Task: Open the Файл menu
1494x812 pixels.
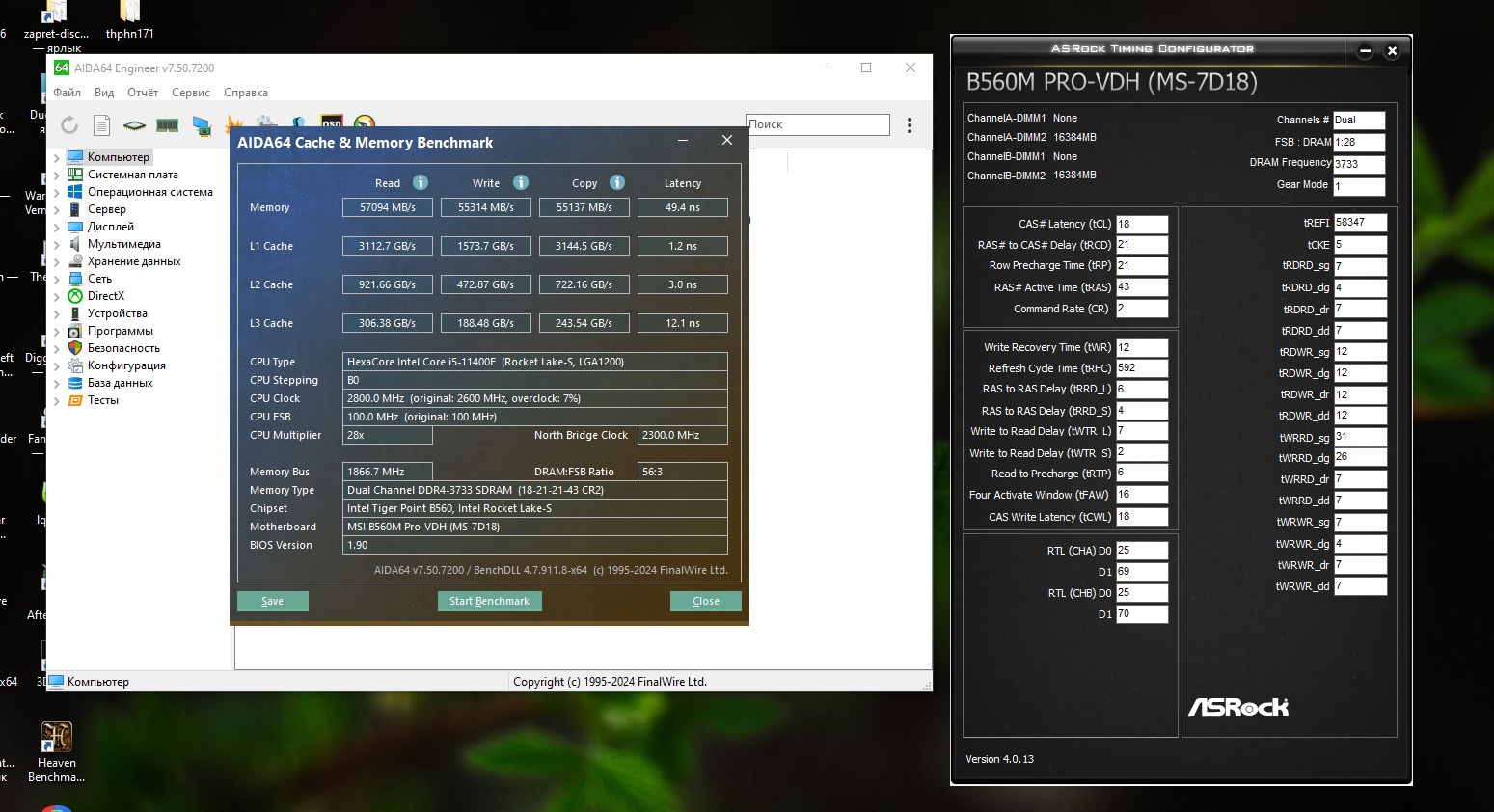Action: point(67,93)
